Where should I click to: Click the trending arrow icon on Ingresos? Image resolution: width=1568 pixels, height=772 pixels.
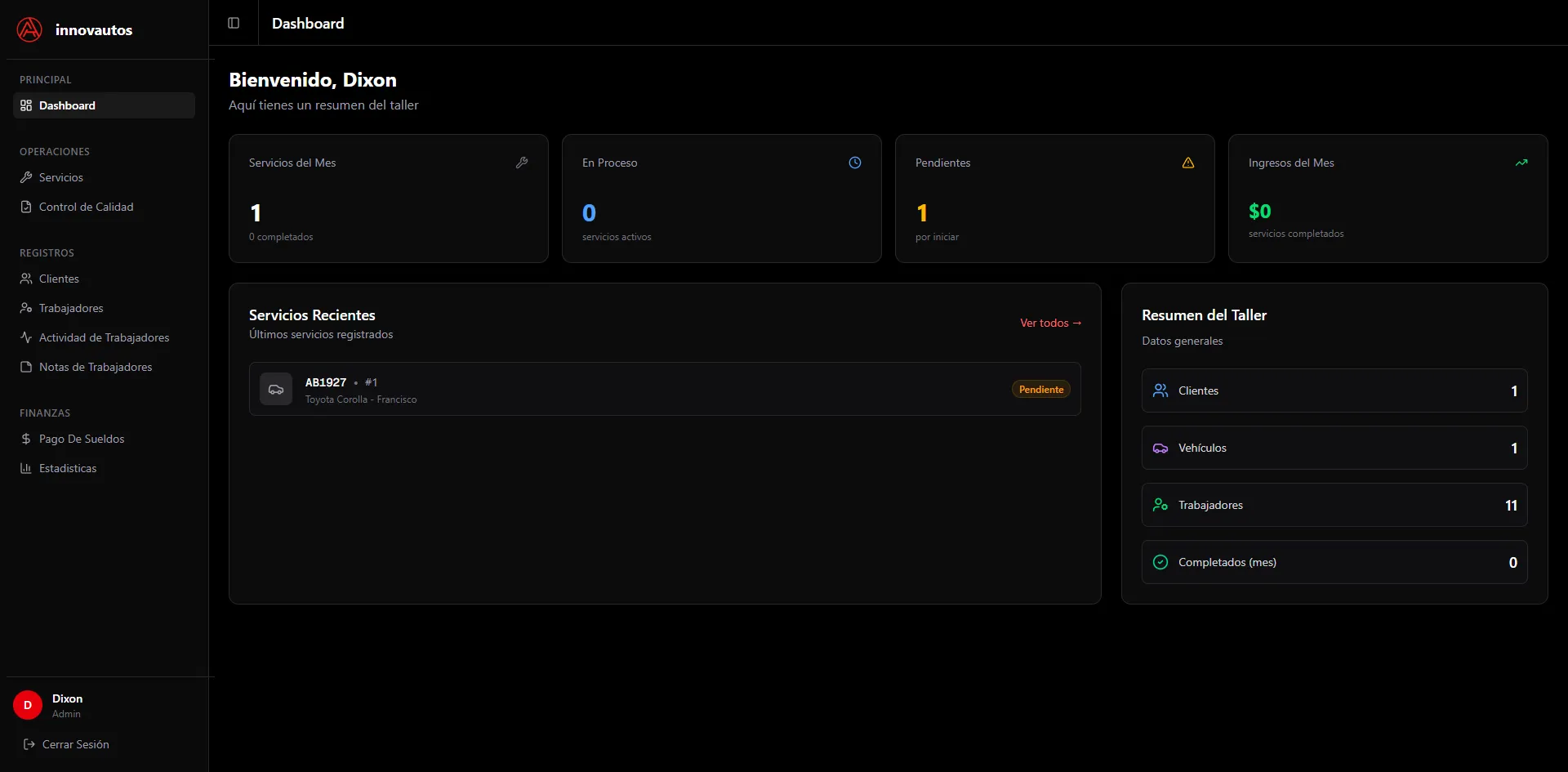click(x=1521, y=163)
